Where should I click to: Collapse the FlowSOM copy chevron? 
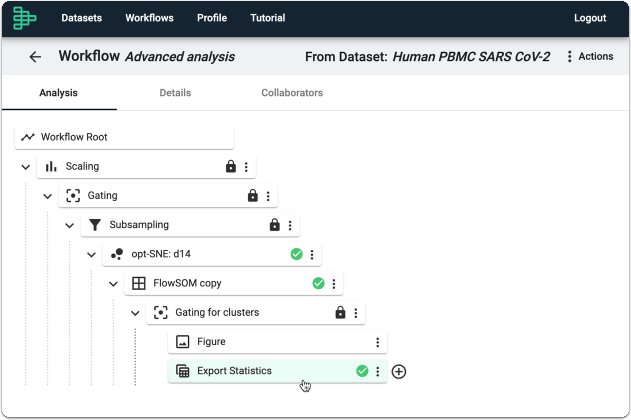tap(113, 284)
